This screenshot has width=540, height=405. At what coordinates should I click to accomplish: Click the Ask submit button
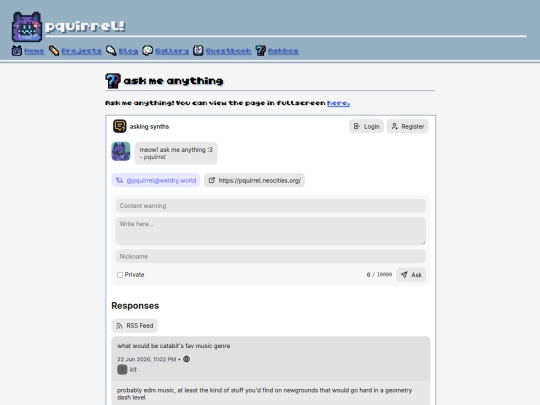411,275
